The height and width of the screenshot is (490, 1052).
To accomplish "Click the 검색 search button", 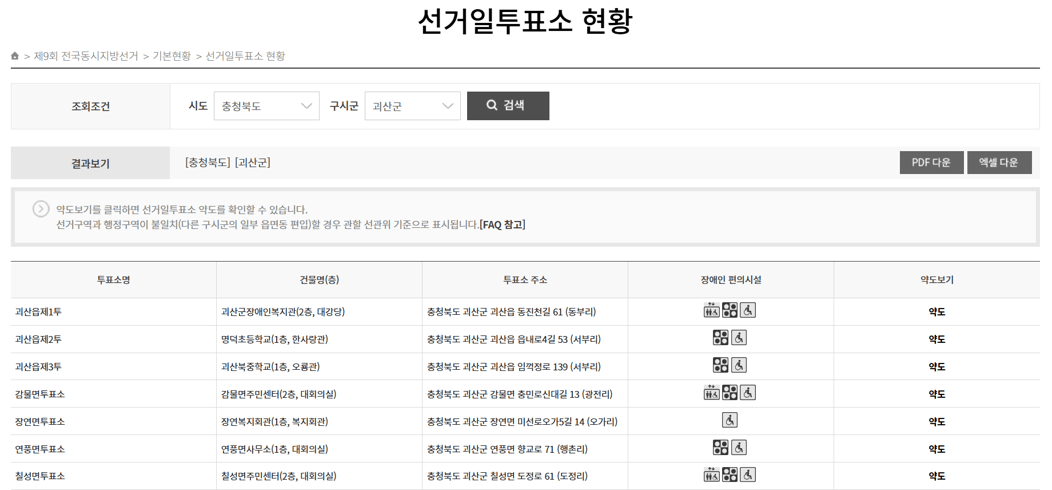I will pos(508,106).
